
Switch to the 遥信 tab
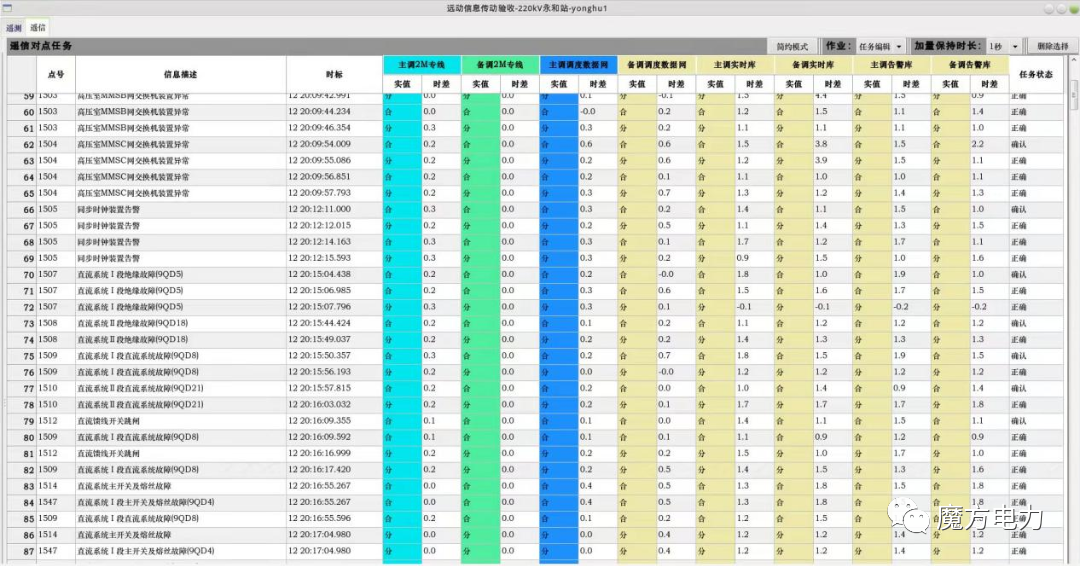click(x=38, y=28)
